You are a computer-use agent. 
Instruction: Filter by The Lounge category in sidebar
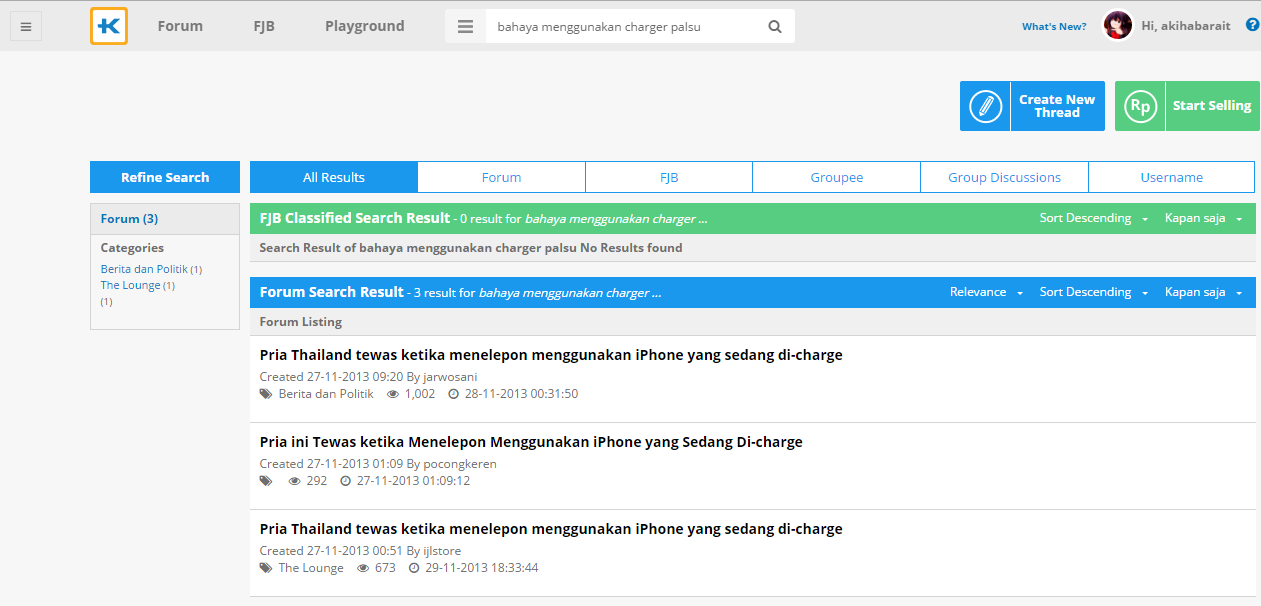pos(131,285)
